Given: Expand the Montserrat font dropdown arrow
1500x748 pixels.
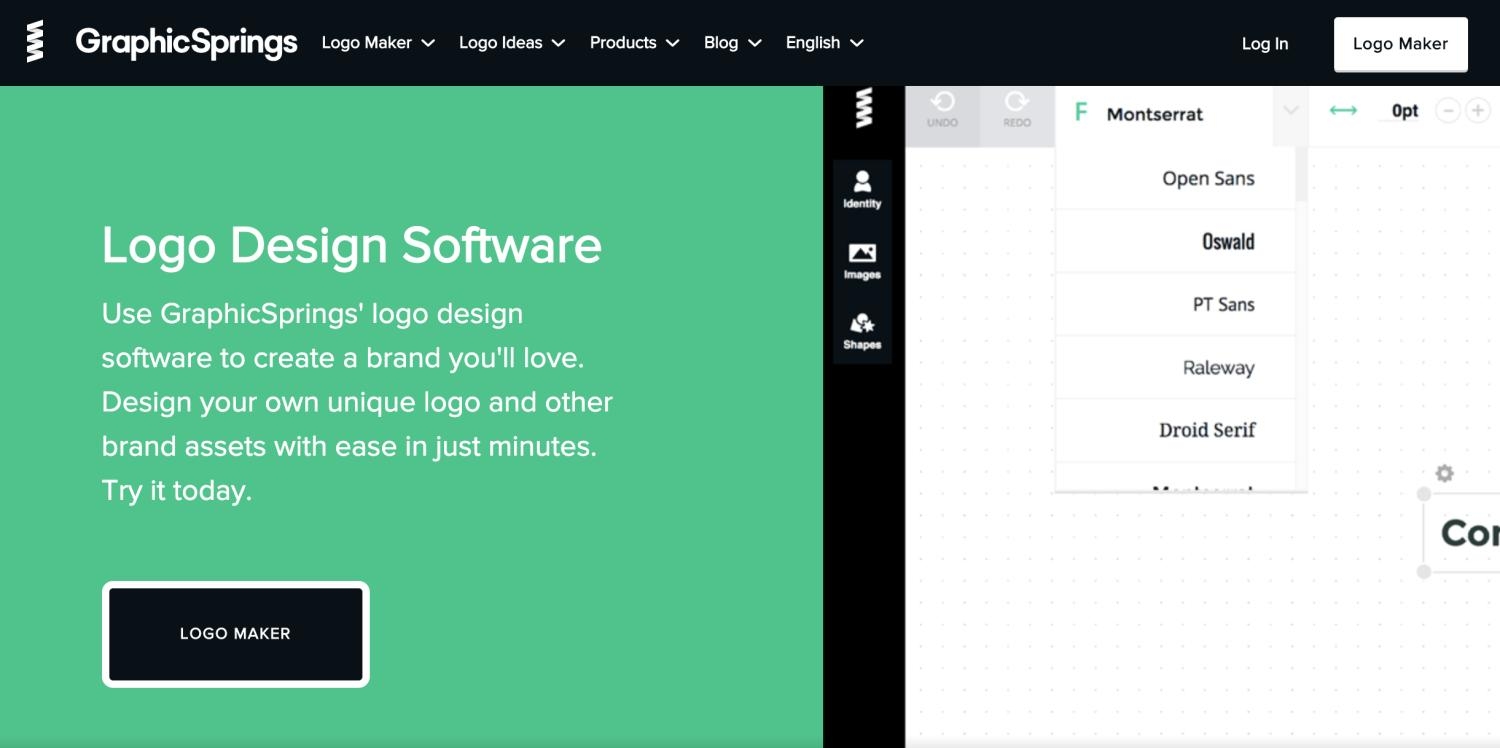Looking at the screenshot, I should pyautogui.click(x=1291, y=111).
